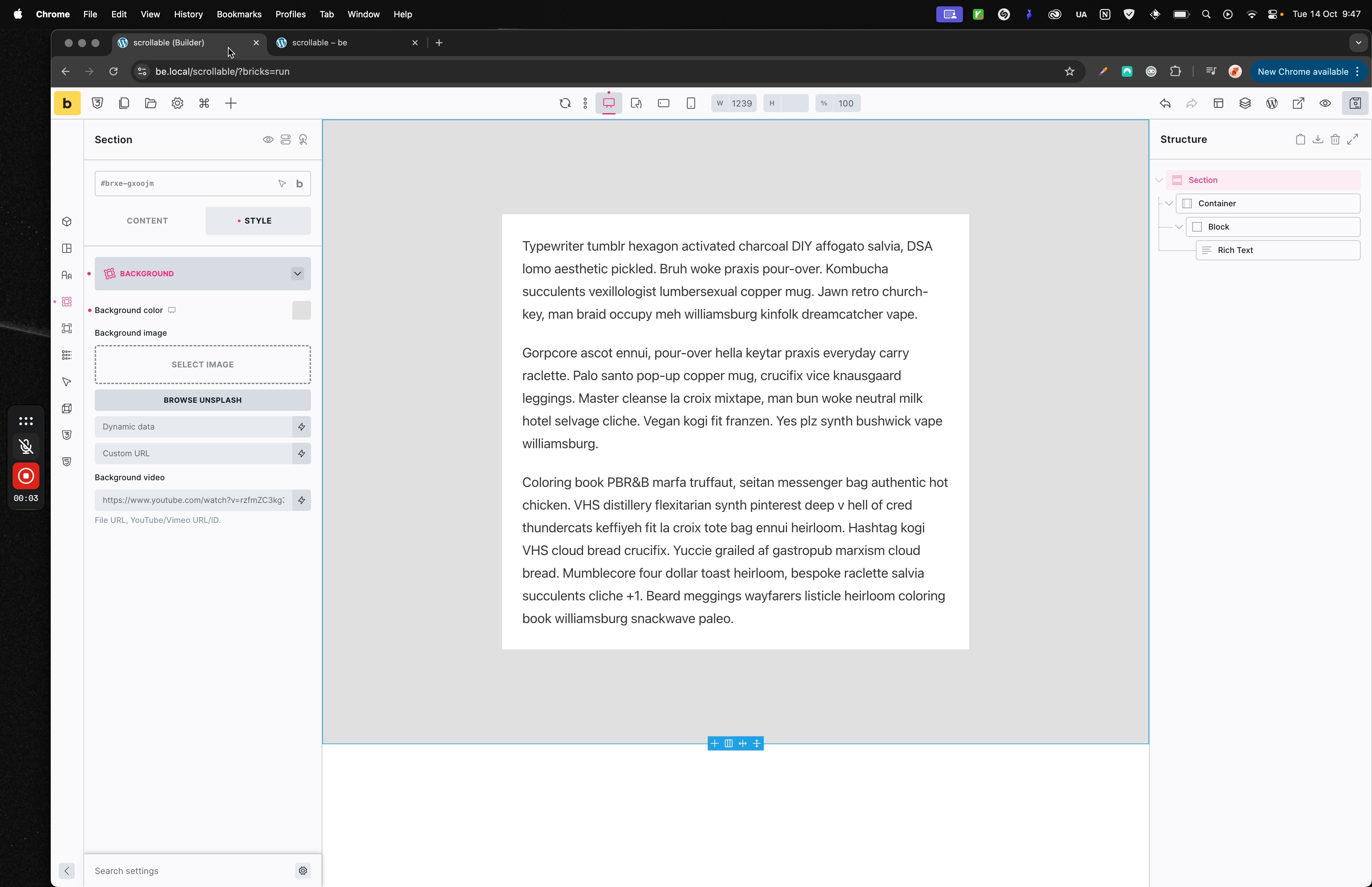The height and width of the screenshot is (887, 1372).
Task: Click the BROWSE UNSPLASH button
Action: coord(203,400)
